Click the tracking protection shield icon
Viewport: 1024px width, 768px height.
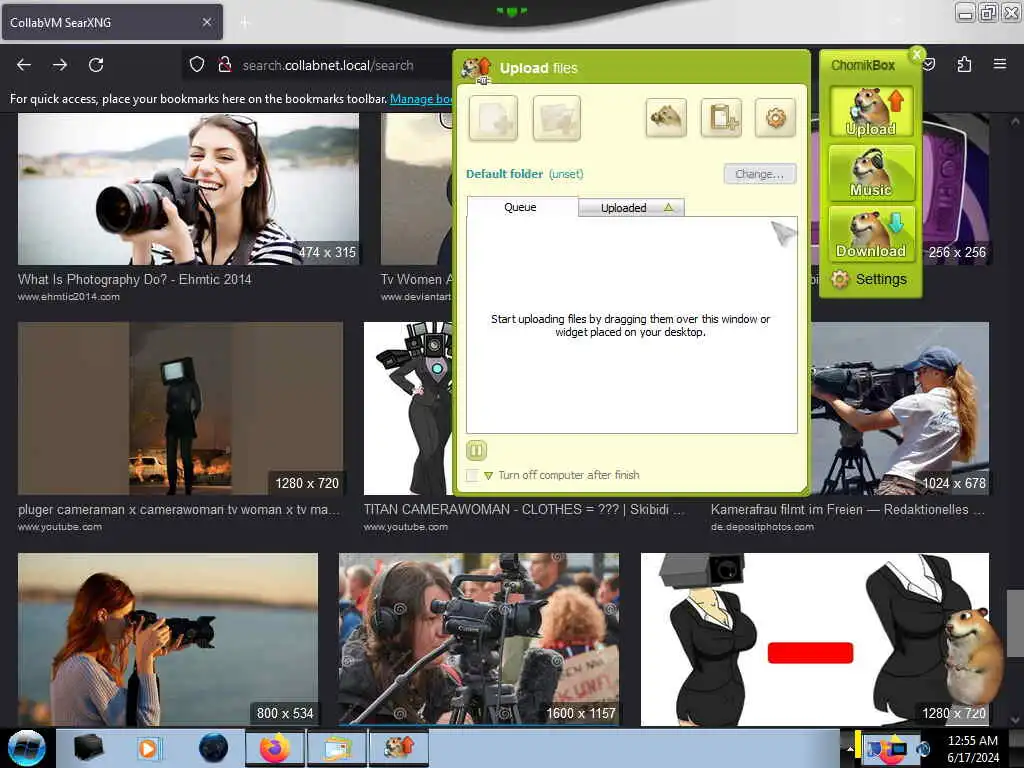(197, 65)
